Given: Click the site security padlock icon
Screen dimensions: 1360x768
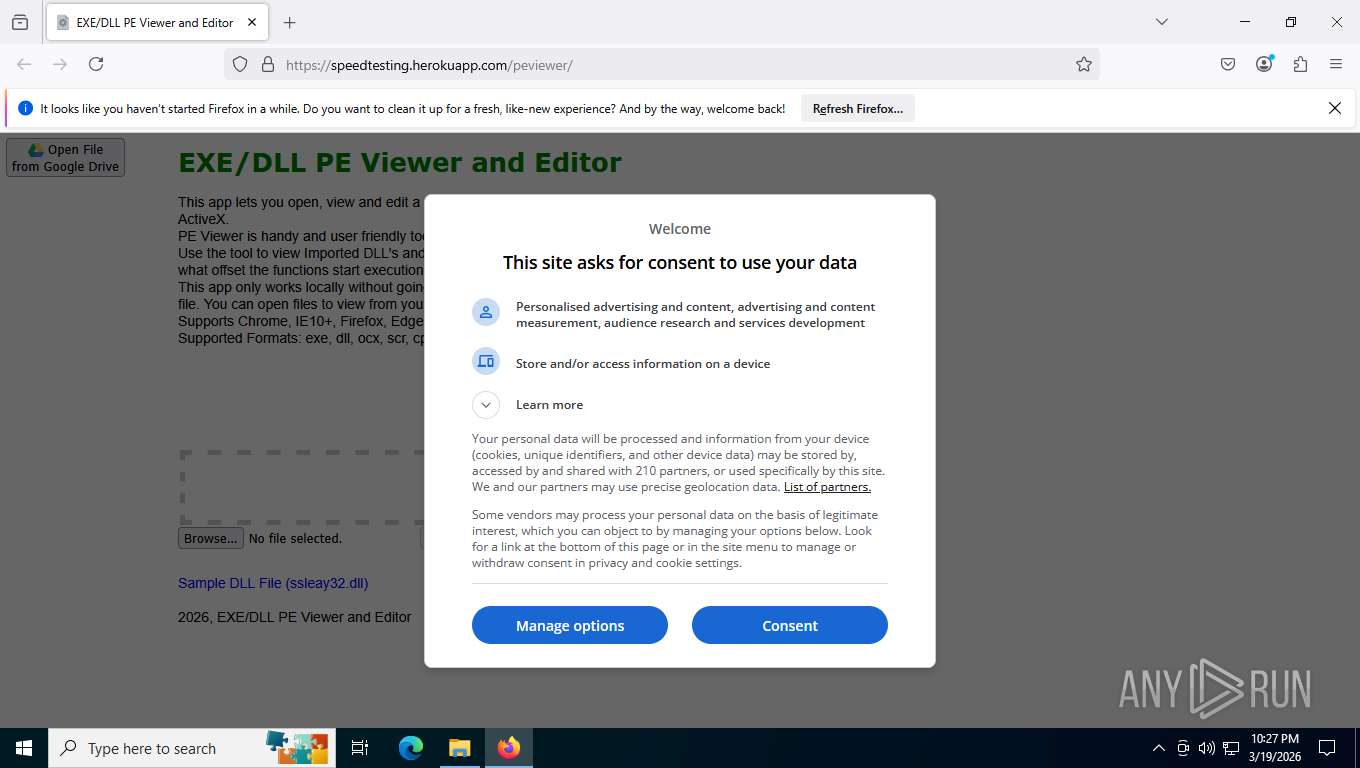Looking at the screenshot, I should click(267, 64).
